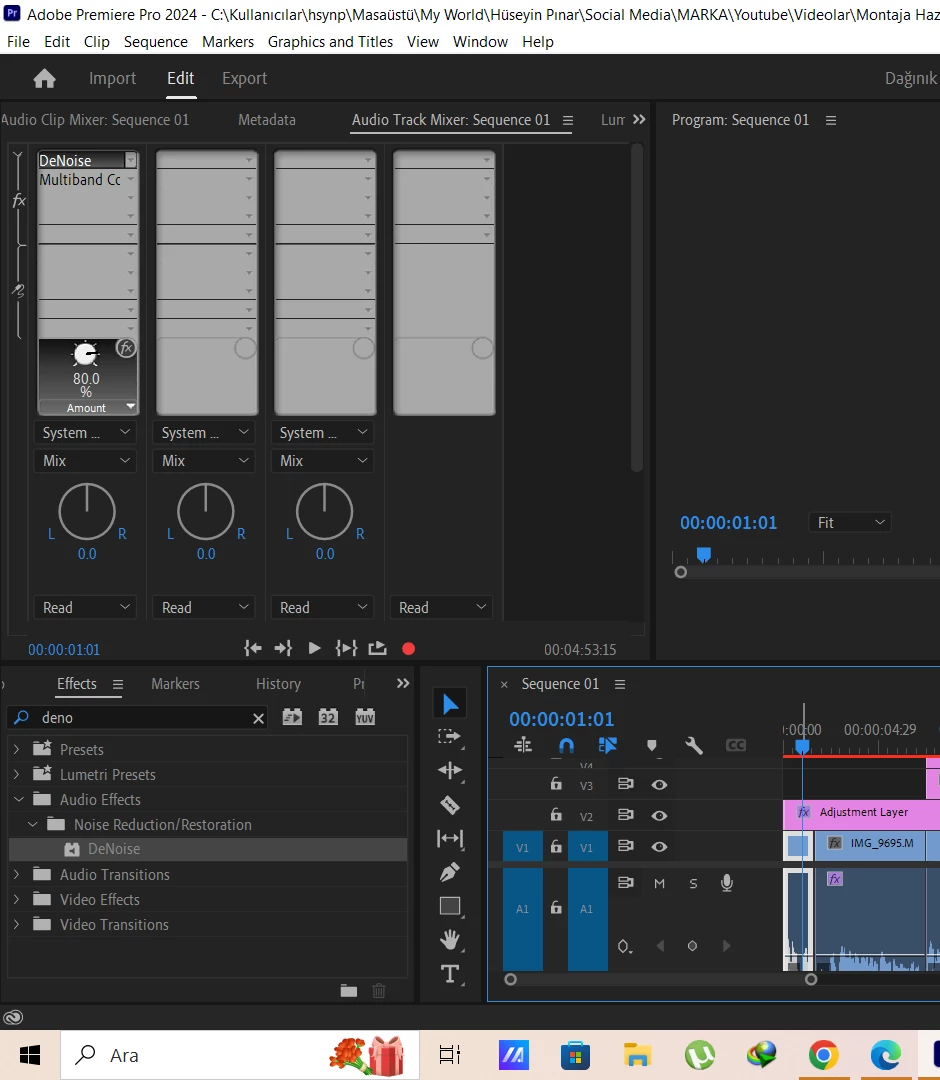The width and height of the screenshot is (940, 1080).
Task: Solo the A1 audio track
Action: coord(693,883)
